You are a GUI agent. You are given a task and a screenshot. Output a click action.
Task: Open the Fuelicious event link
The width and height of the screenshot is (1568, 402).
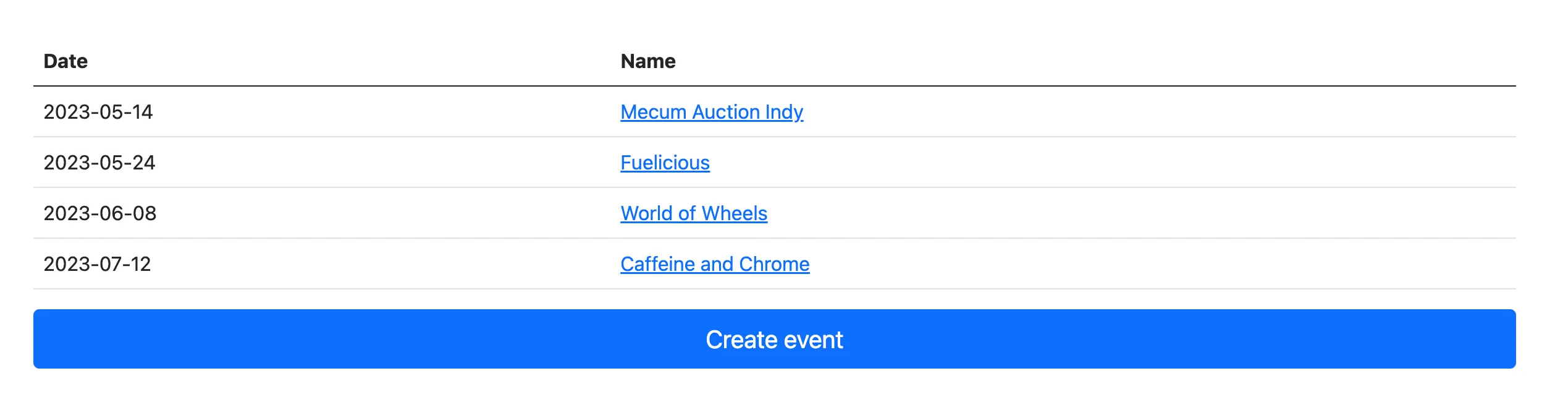click(x=665, y=163)
